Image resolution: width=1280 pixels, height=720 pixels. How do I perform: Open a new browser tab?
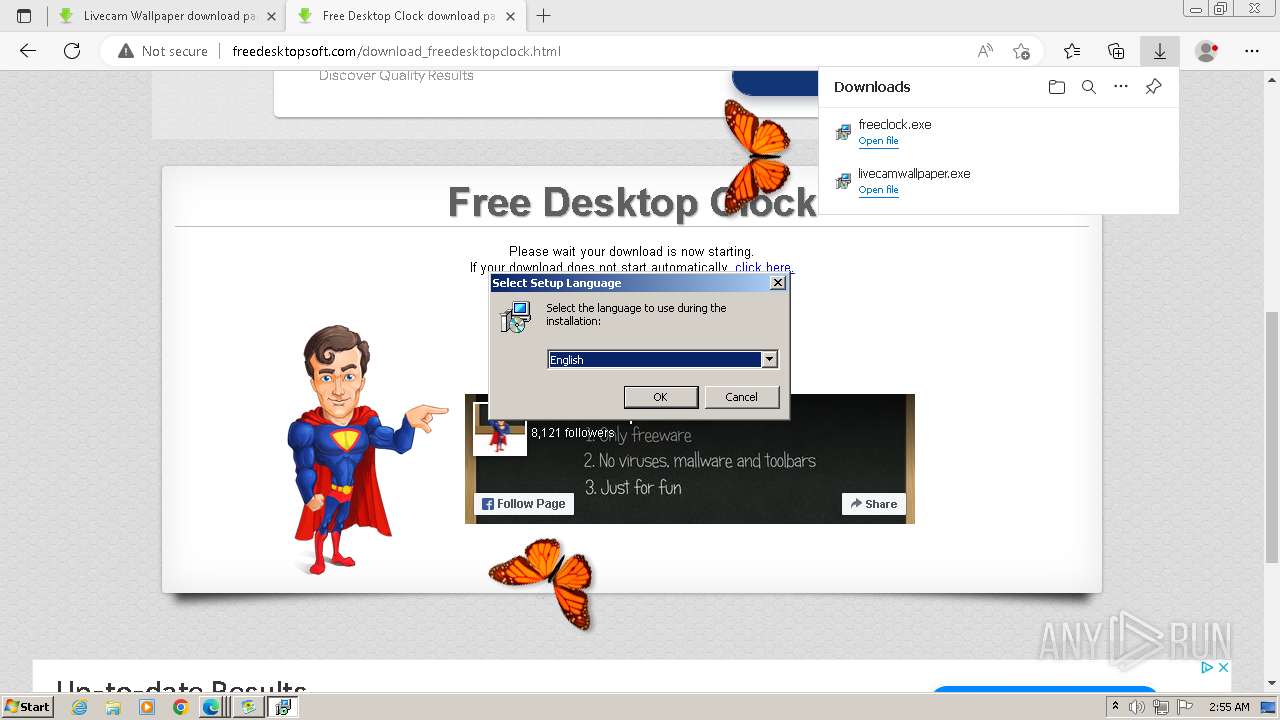[x=544, y=16]
